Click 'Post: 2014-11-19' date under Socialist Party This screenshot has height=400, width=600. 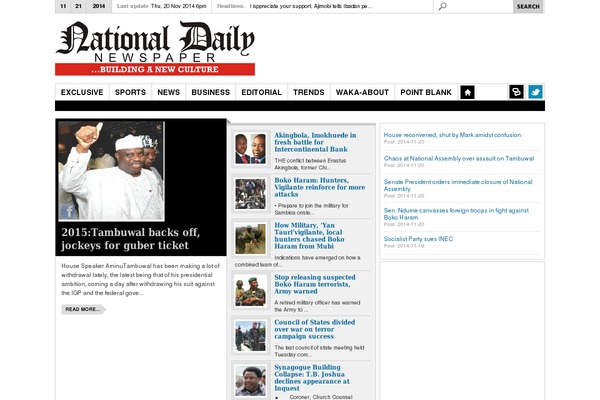[404, 246]
